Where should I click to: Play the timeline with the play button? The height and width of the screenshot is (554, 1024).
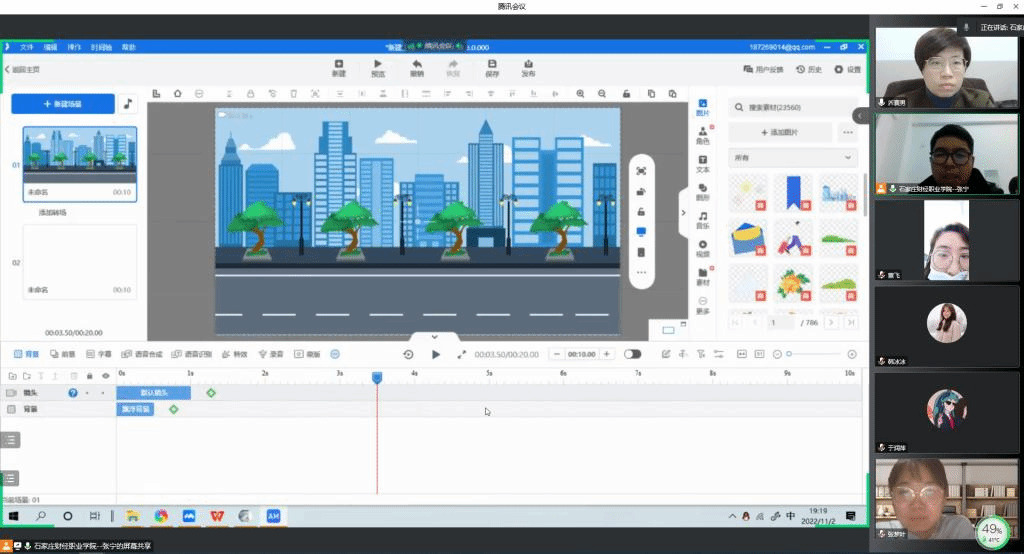[x=436, y=354]
